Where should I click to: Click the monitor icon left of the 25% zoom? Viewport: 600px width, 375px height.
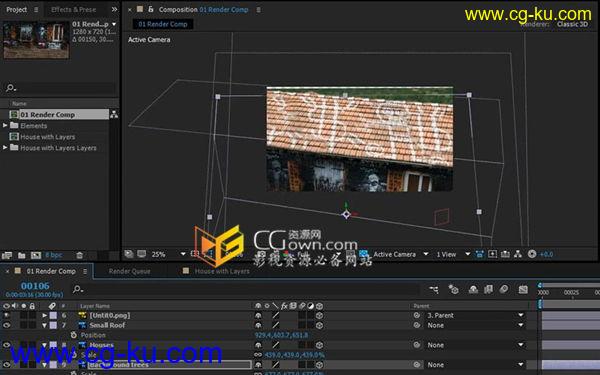[x=142, y=254]
